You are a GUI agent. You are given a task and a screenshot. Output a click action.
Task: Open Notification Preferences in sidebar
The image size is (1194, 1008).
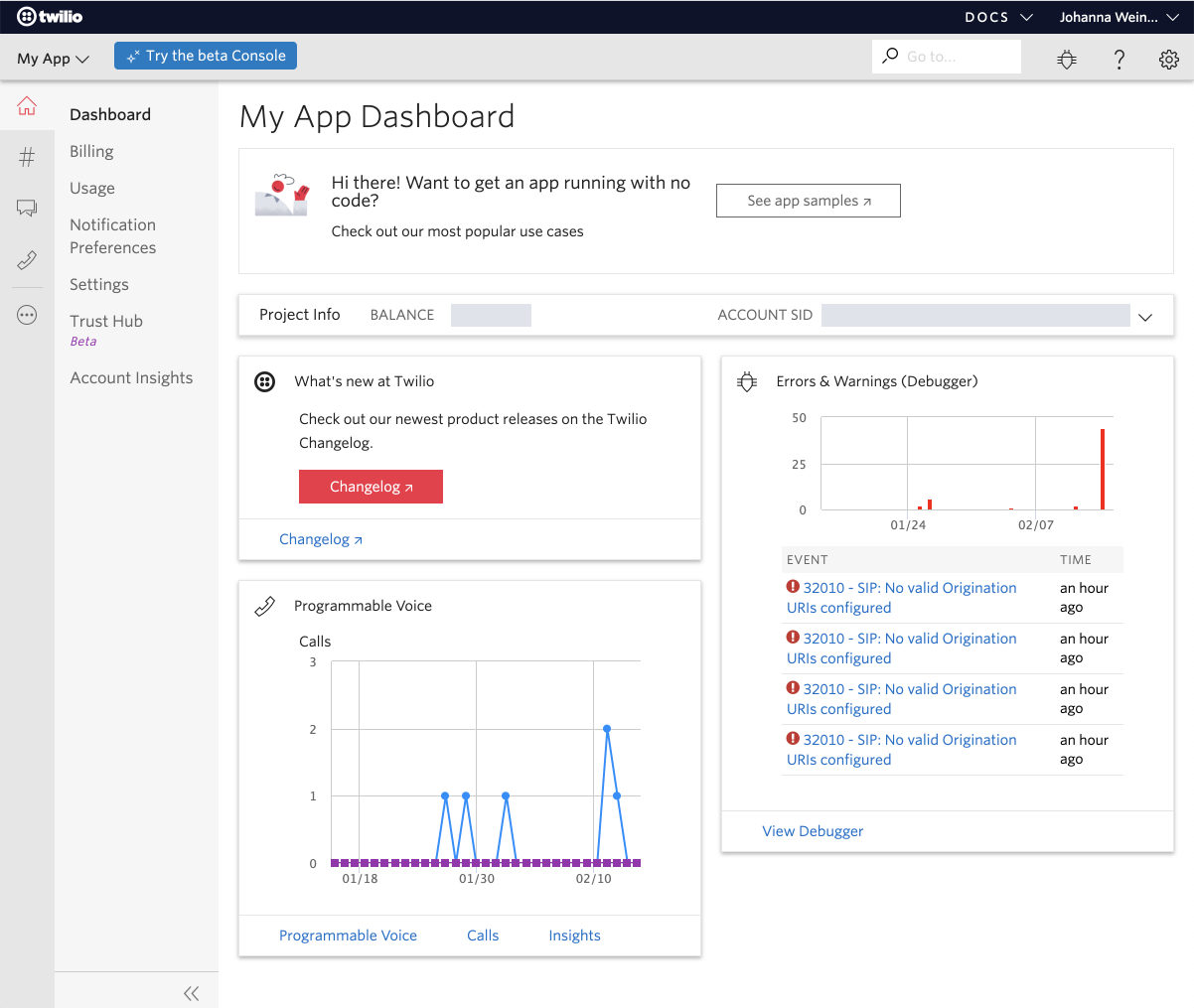point(113,236)
